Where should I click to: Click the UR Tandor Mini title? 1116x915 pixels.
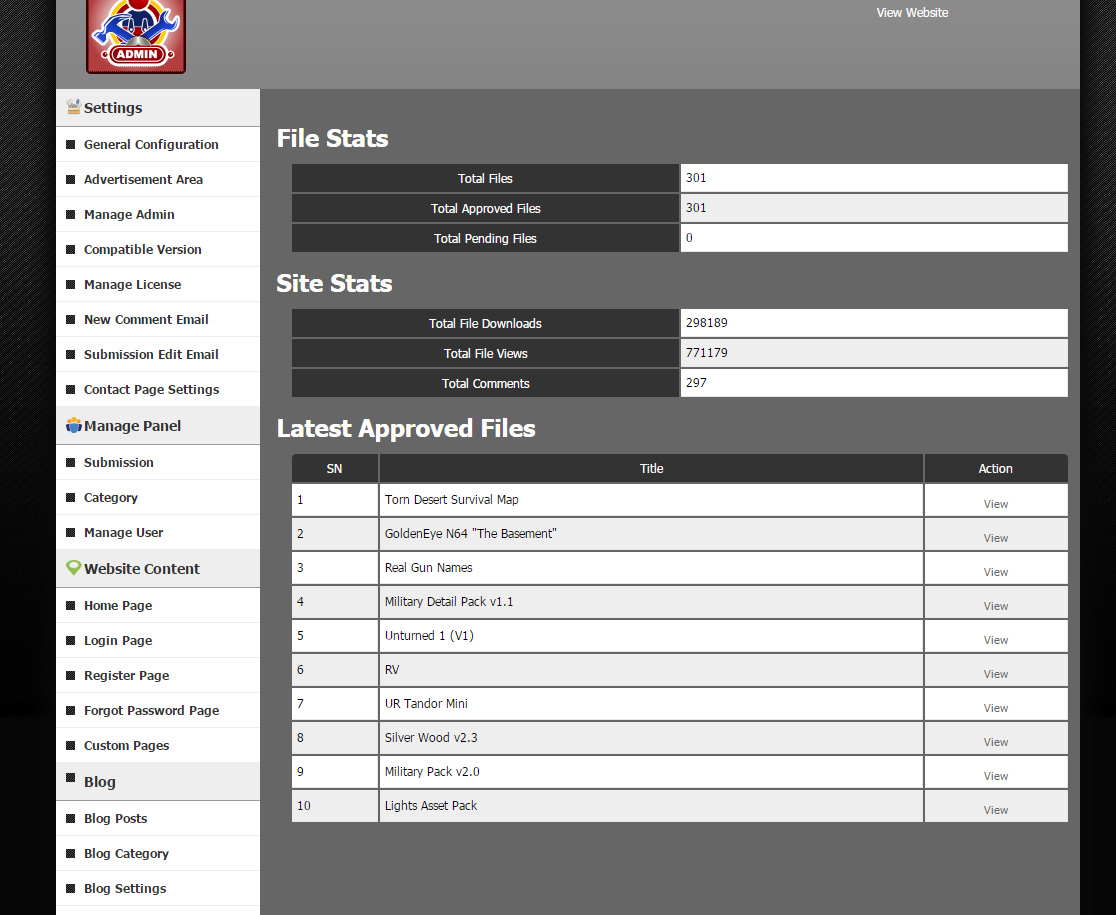[426, 704]
